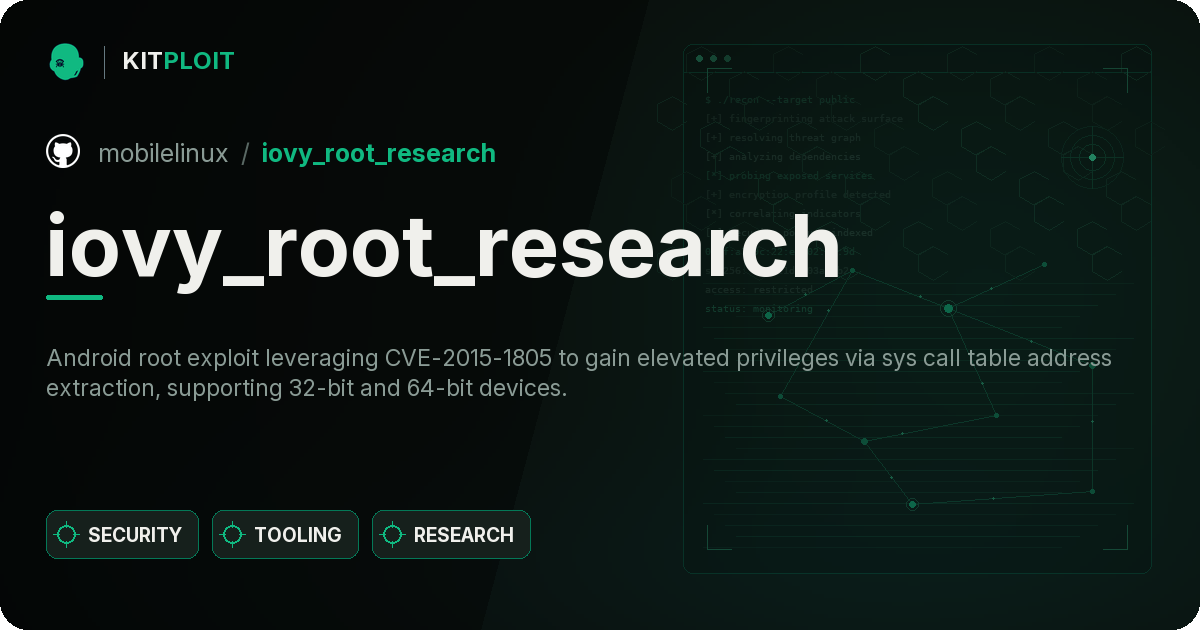Select the SECURITY tag
This screenshot has width=1200, height=630.
(x=122, y=535)
